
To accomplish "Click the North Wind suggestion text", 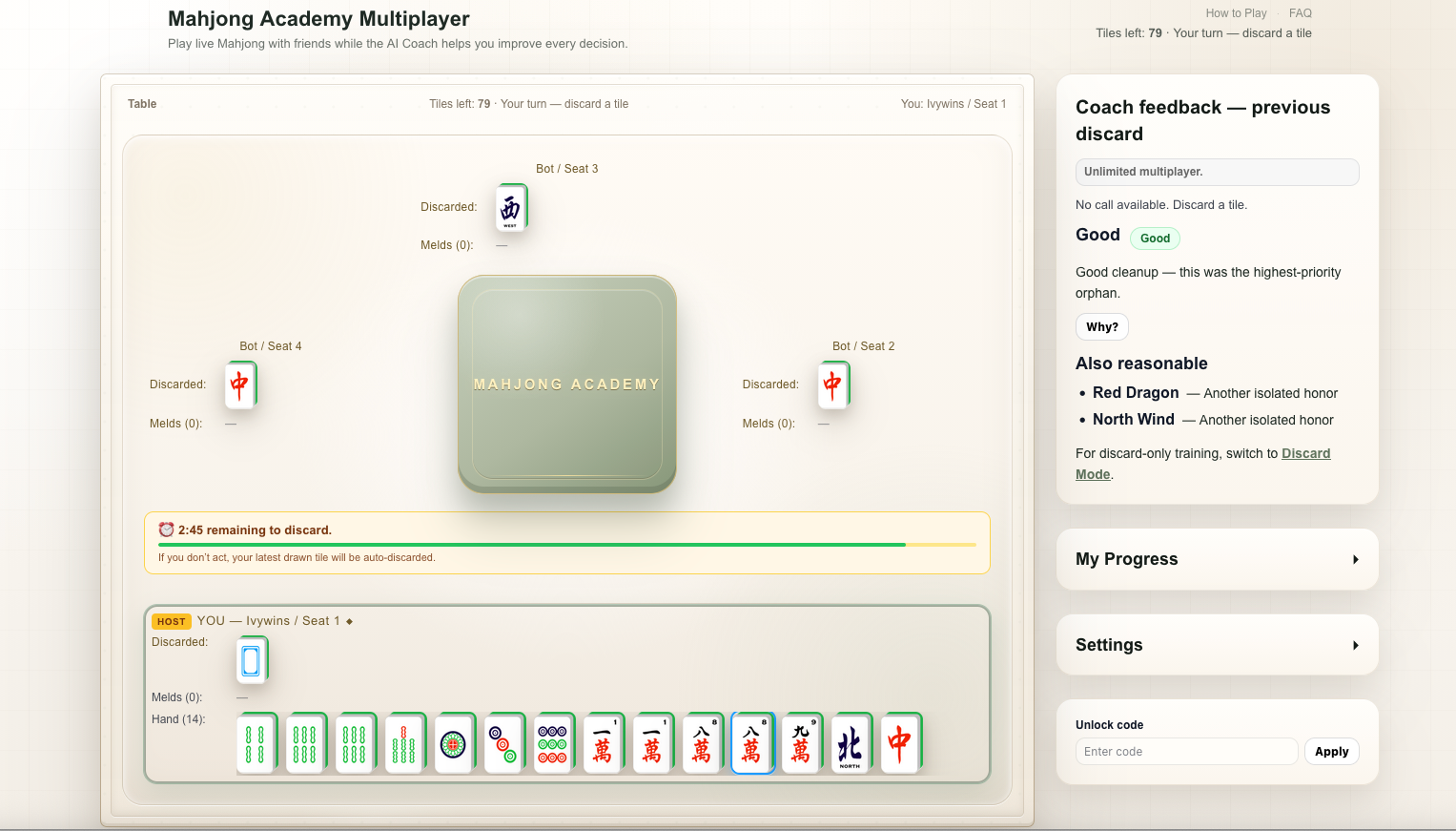I will (1134, 420).
